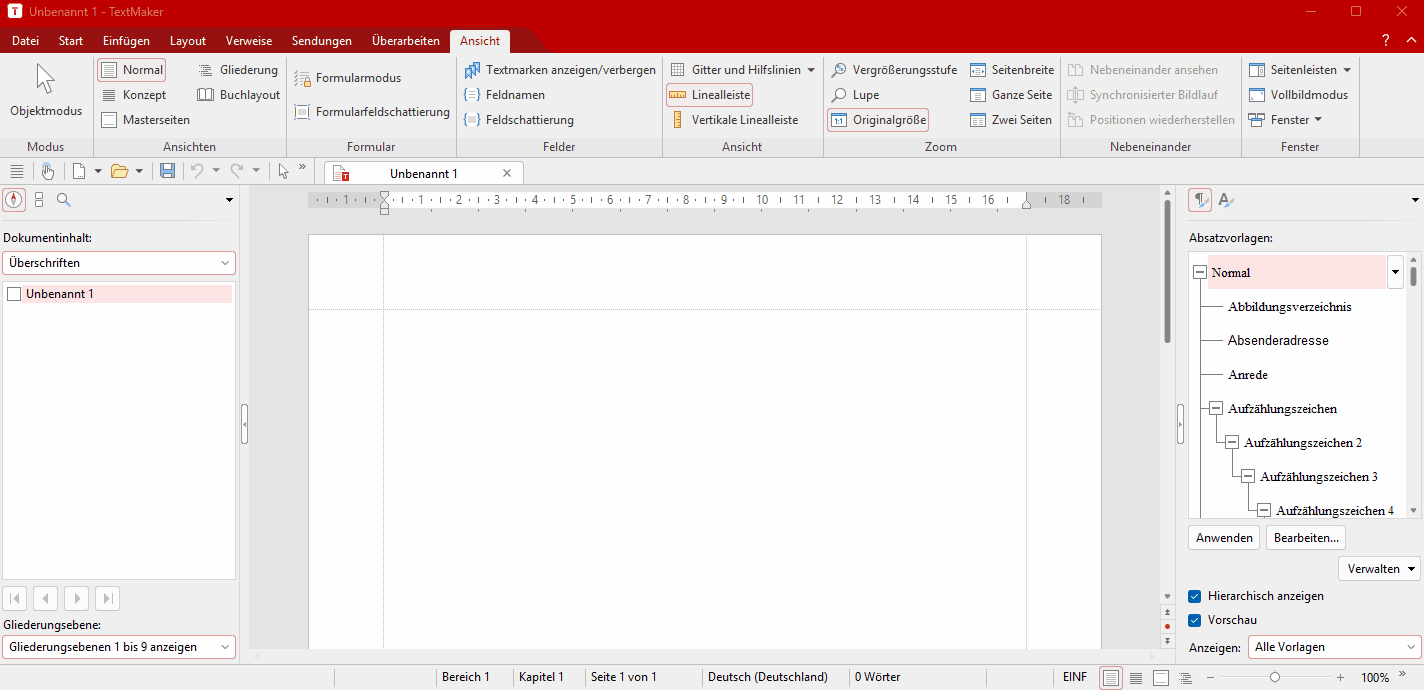Image resolution: width=1424 pixels, height=690 pixels.
Task: Expand Gliederungsebene selection dropdown
Action: click(119, 647)
